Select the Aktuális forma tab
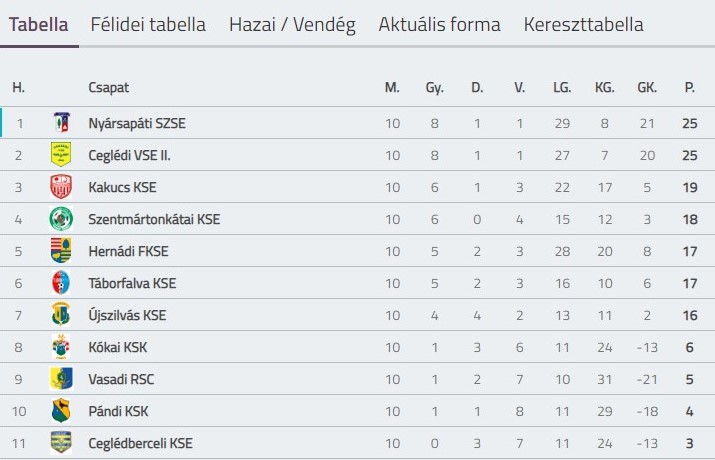Screen dimensions: 715x460 [x=440, y=24]
